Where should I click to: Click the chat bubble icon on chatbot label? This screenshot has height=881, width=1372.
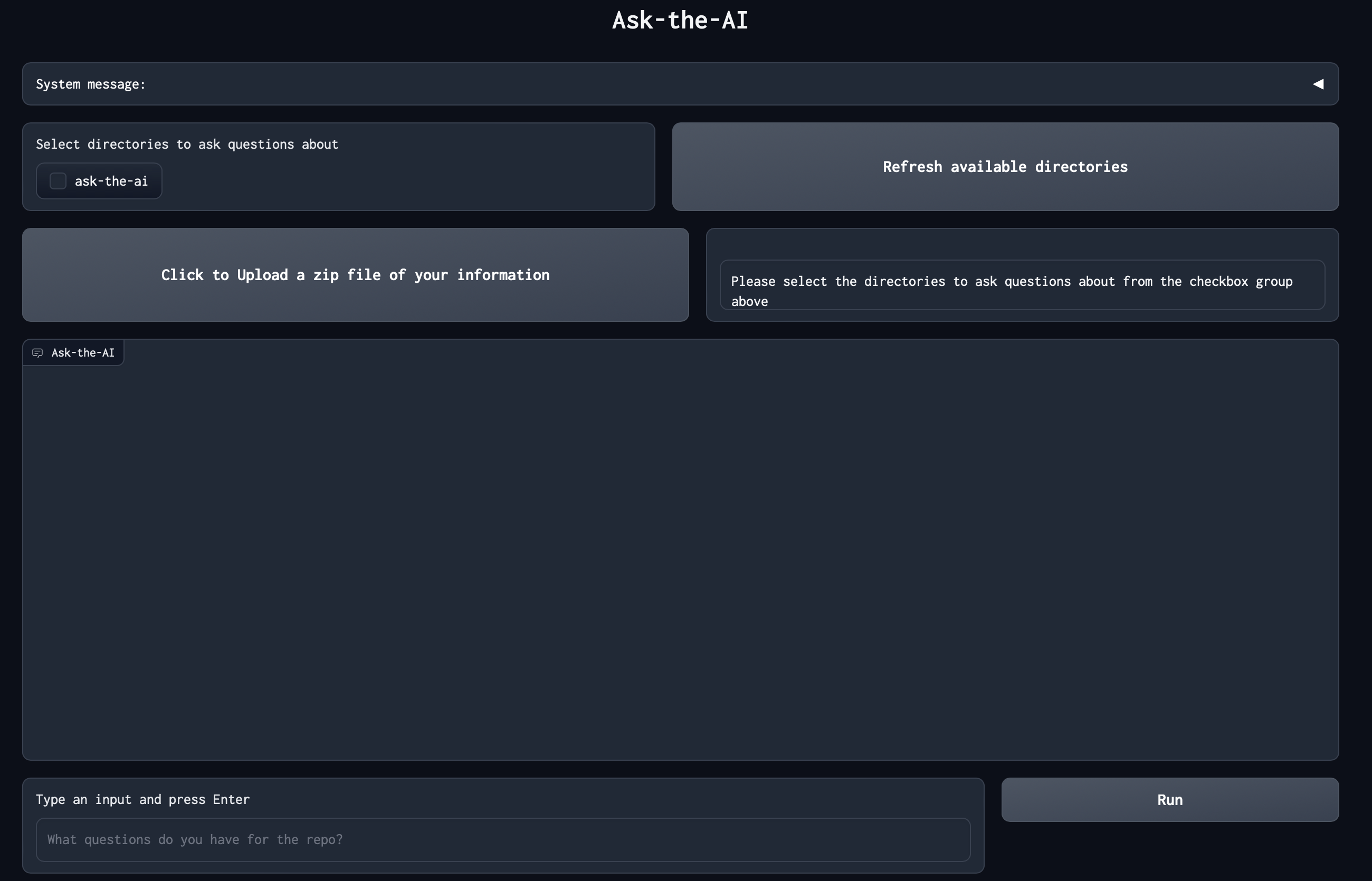(38, 353)
